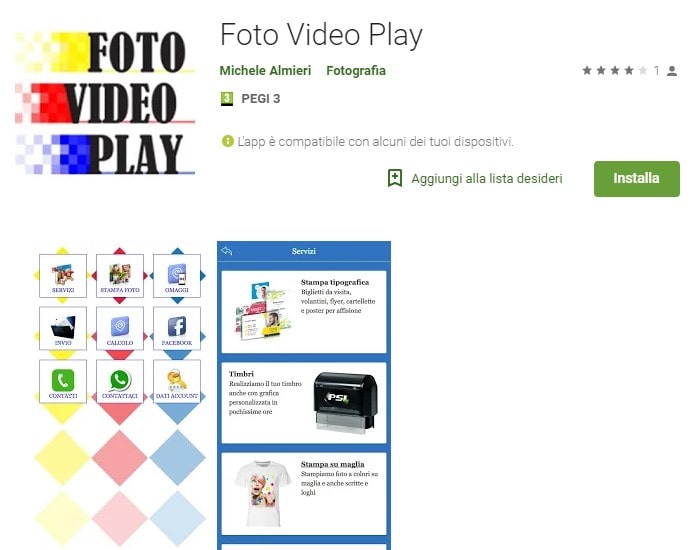Tap the Invio folder icon
Viewport: 700px width, 550px height.
[63, 327]
